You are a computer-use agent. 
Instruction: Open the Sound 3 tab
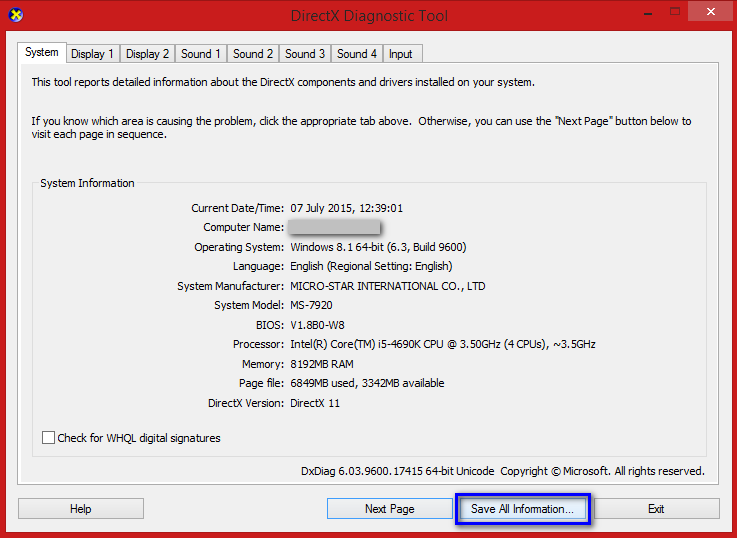point(305,54)
